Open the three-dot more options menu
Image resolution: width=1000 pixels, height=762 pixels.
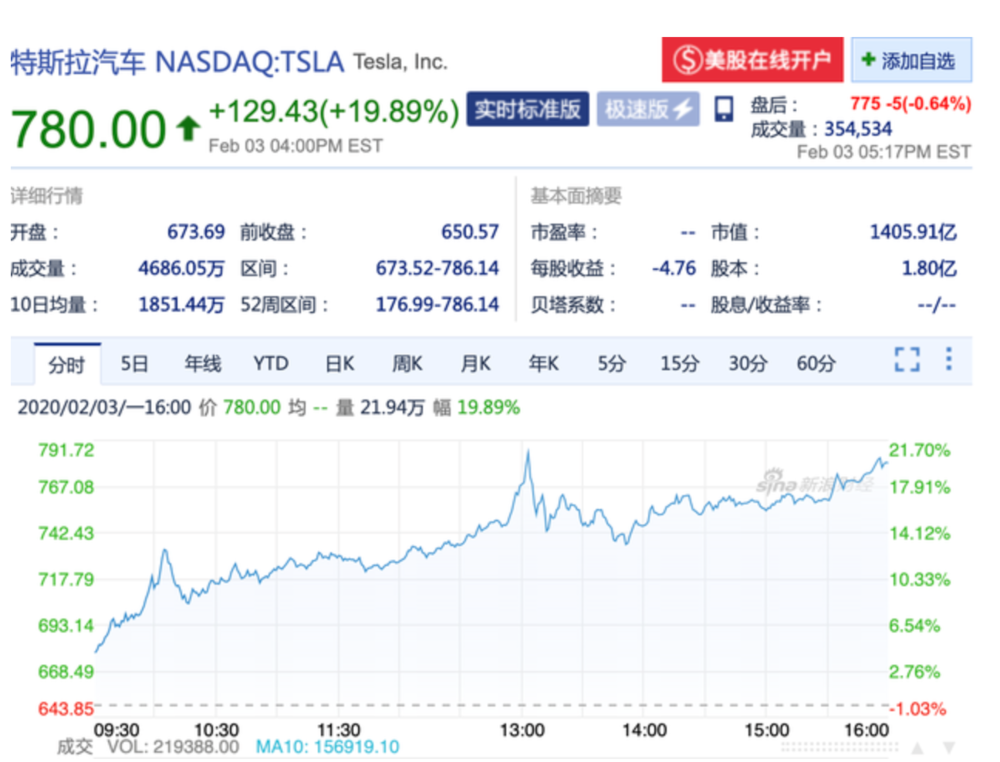tap(949, 359)
